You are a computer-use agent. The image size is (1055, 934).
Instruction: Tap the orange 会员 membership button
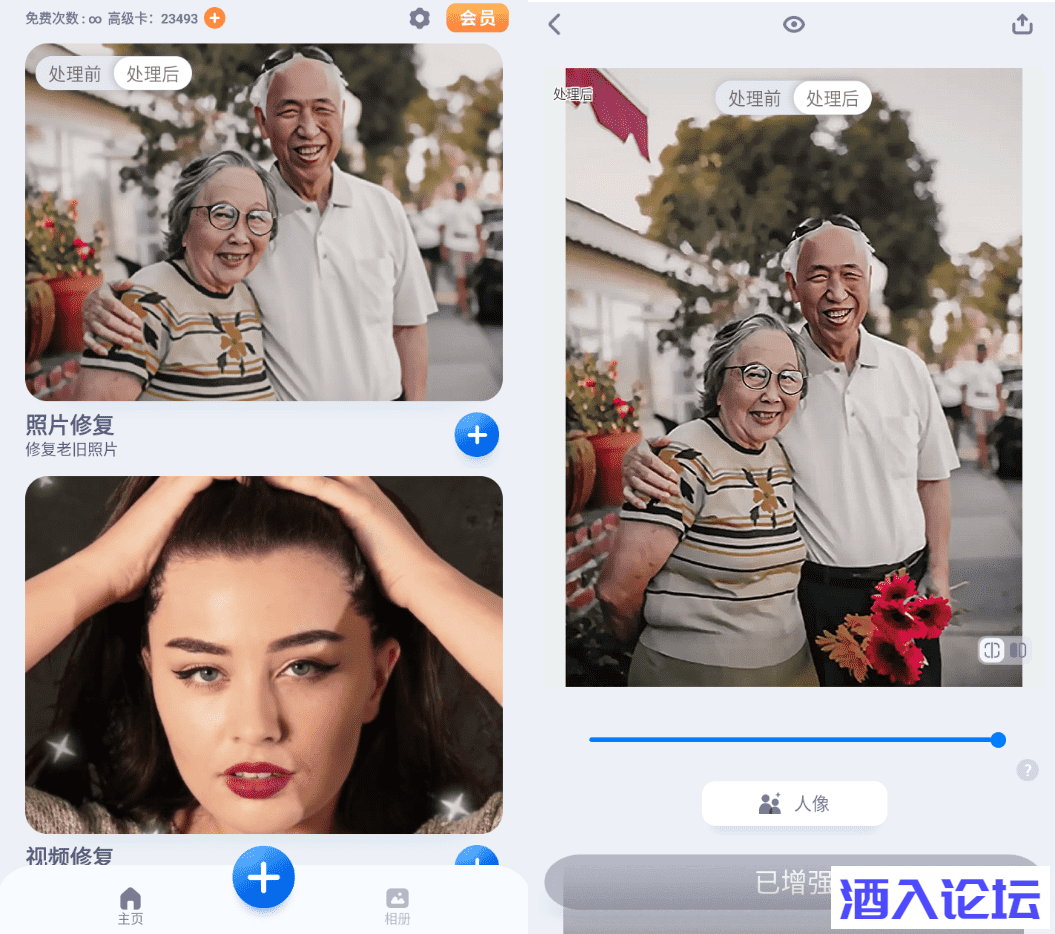(477, 18)
